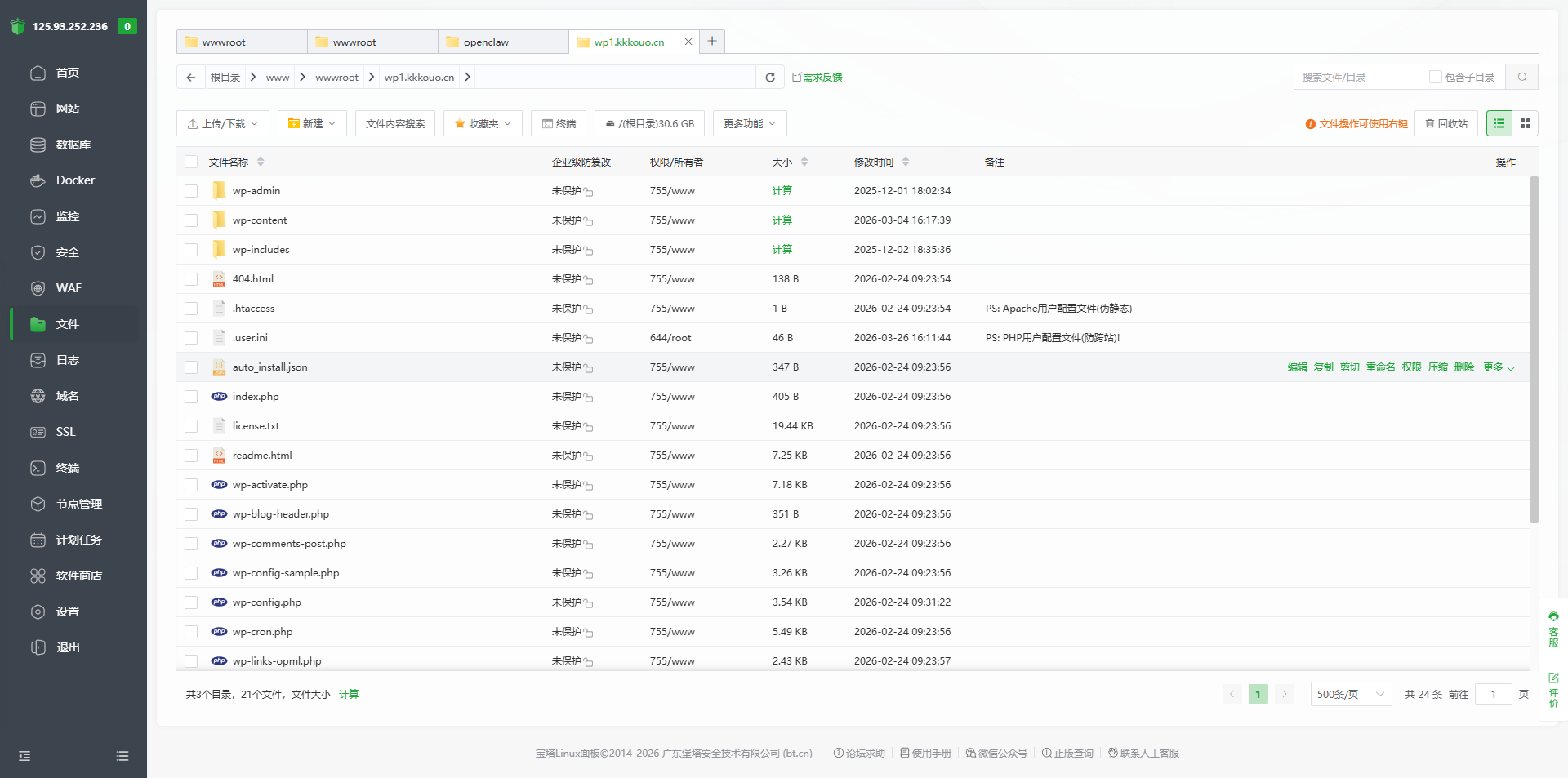Expand the 上传/下载 dropdown

223,124
